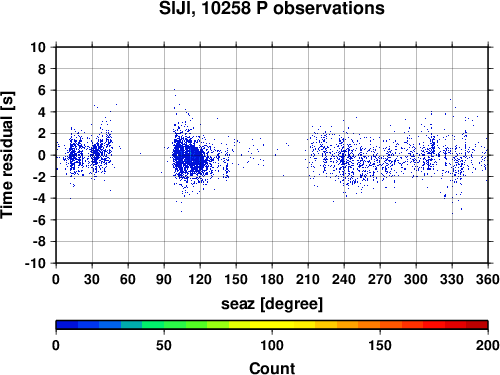This screenshot has width=500, height=375.
Task: Click the plot title 'SIJI, 10258 P observations'
Action: coord(272,8)
